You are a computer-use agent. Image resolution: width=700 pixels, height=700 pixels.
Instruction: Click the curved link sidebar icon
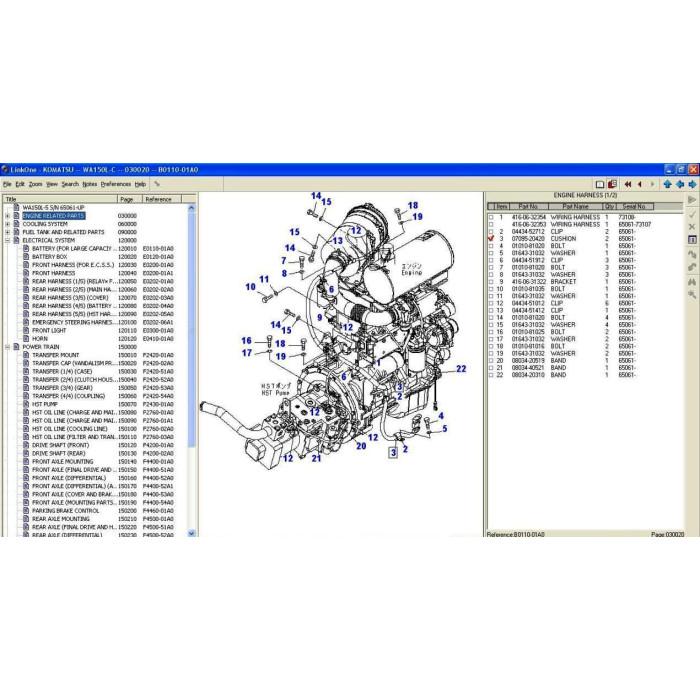(692, 267)
